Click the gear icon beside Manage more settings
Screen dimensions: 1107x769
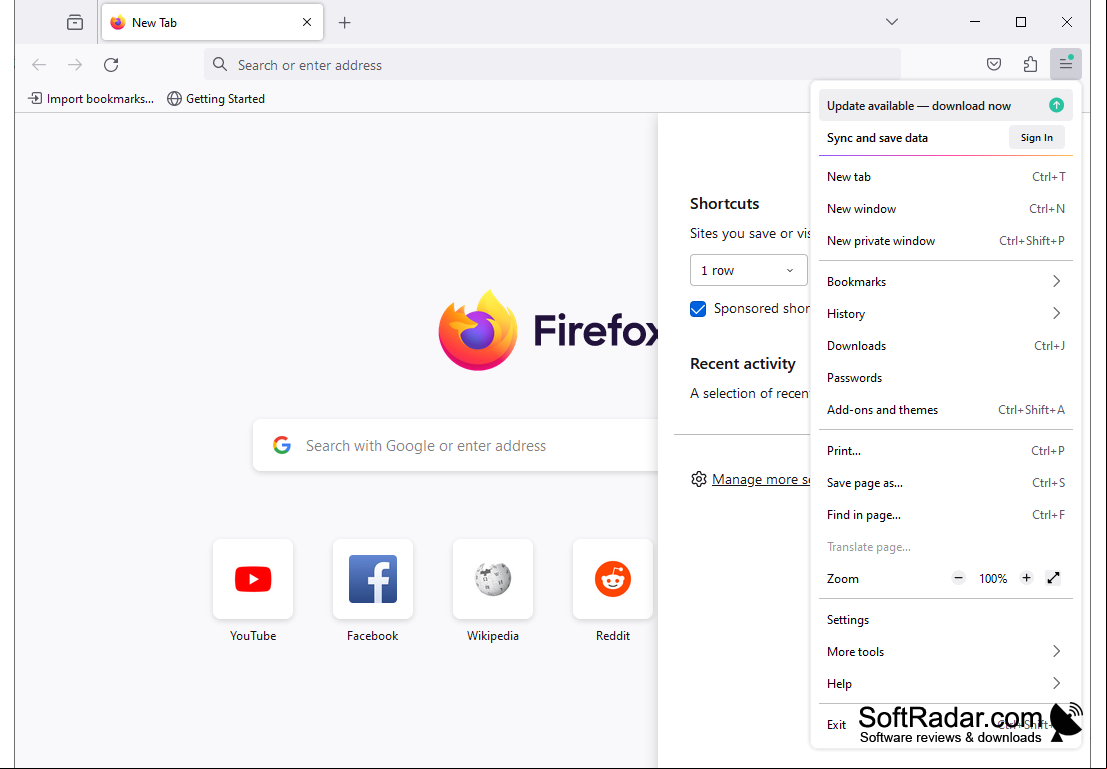[x=699, y=479]
